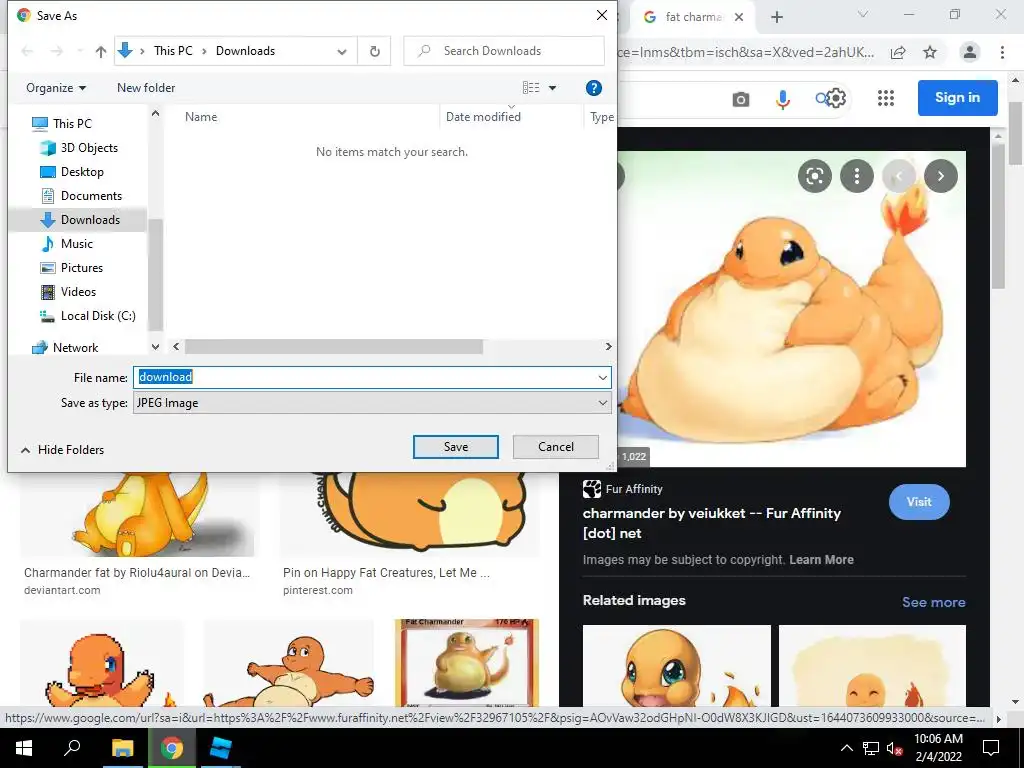1024x768 pixels.
Task: Open the Fat Charmander card thumbnail
Action: click(x=467, y=663)
